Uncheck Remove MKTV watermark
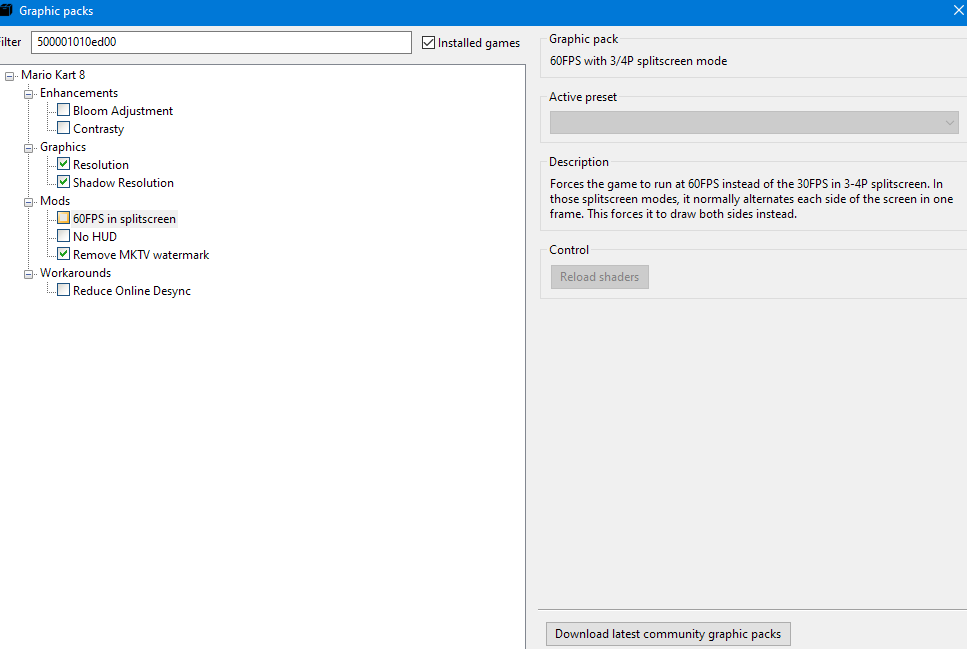The image size is (967, 649). click(x=64, y=254)
